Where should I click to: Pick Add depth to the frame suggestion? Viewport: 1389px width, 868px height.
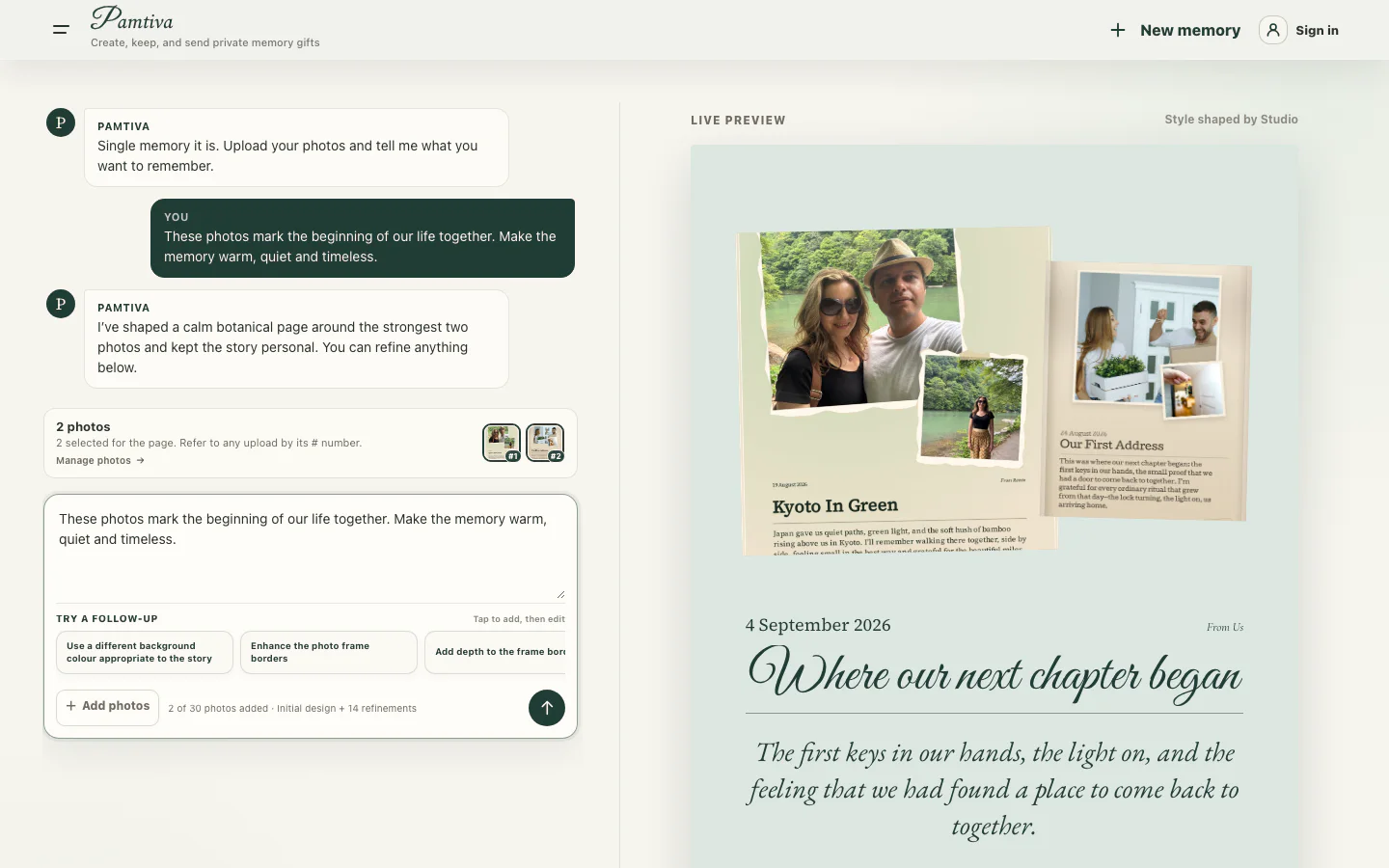click(x=496, y=652)
